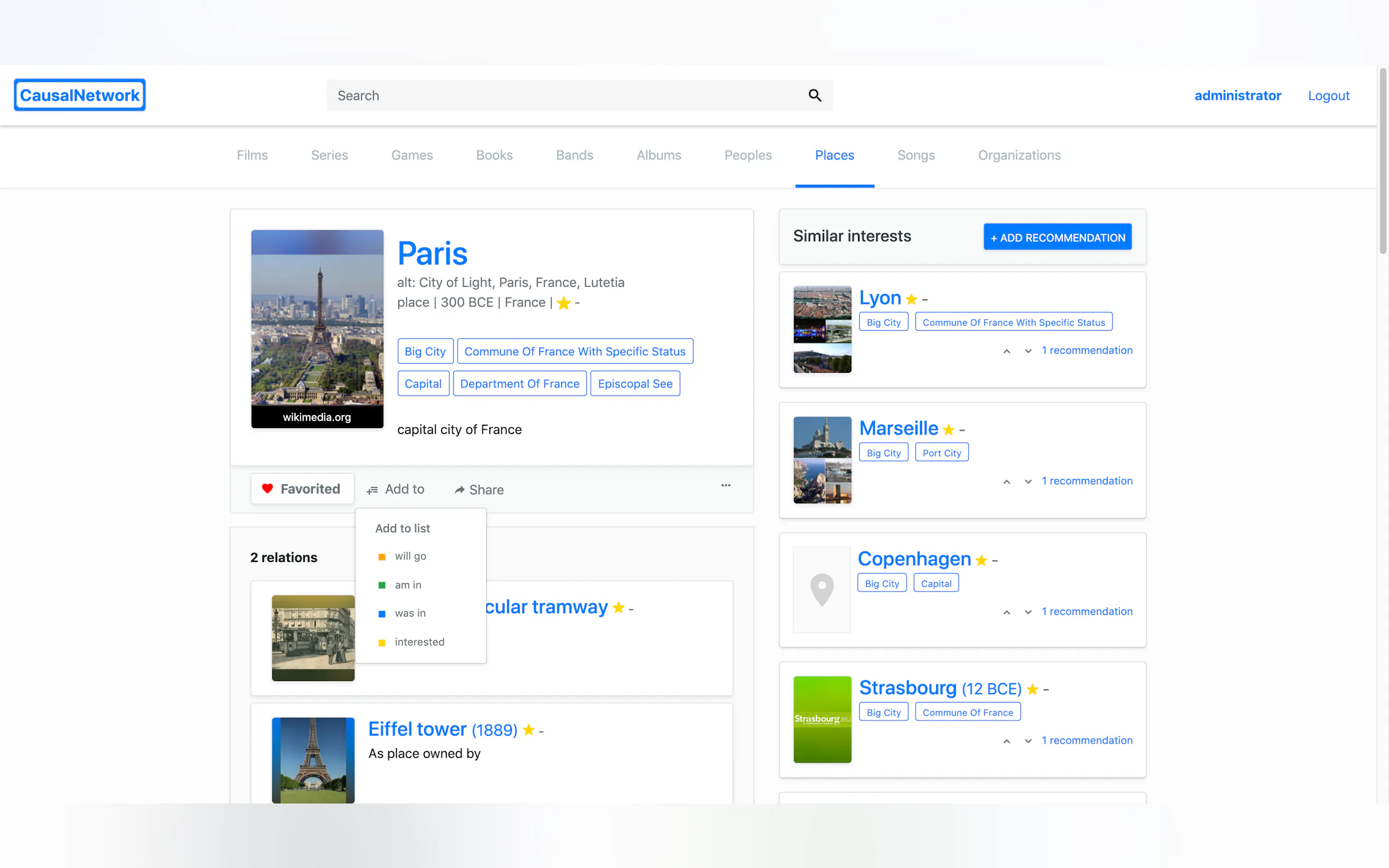Screen dimensions: 1389x868
Task: Downvote the Marseille recommendation
Action: pyautogui.click(x=1028, y=482)
